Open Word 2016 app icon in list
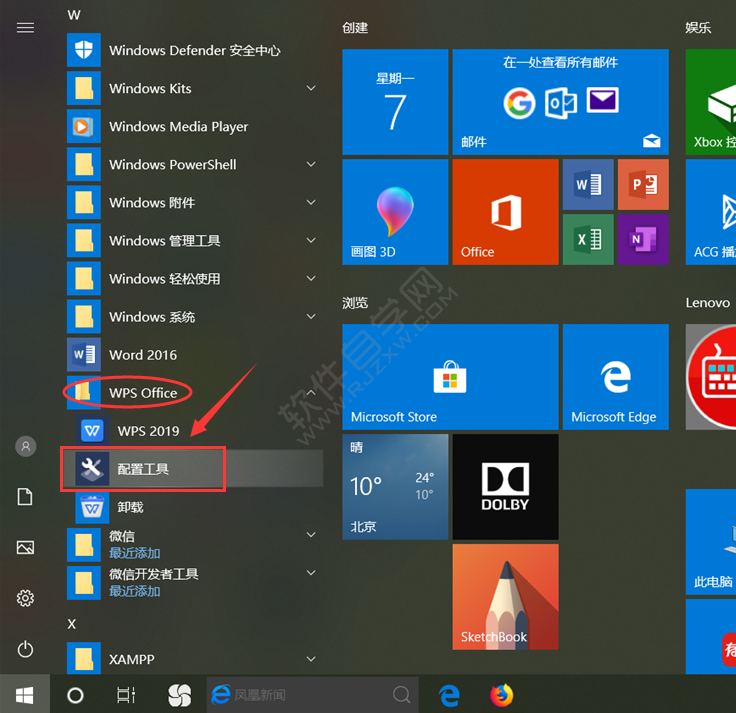Viewport: 736px width, 713px height. (x=84, y=354)
